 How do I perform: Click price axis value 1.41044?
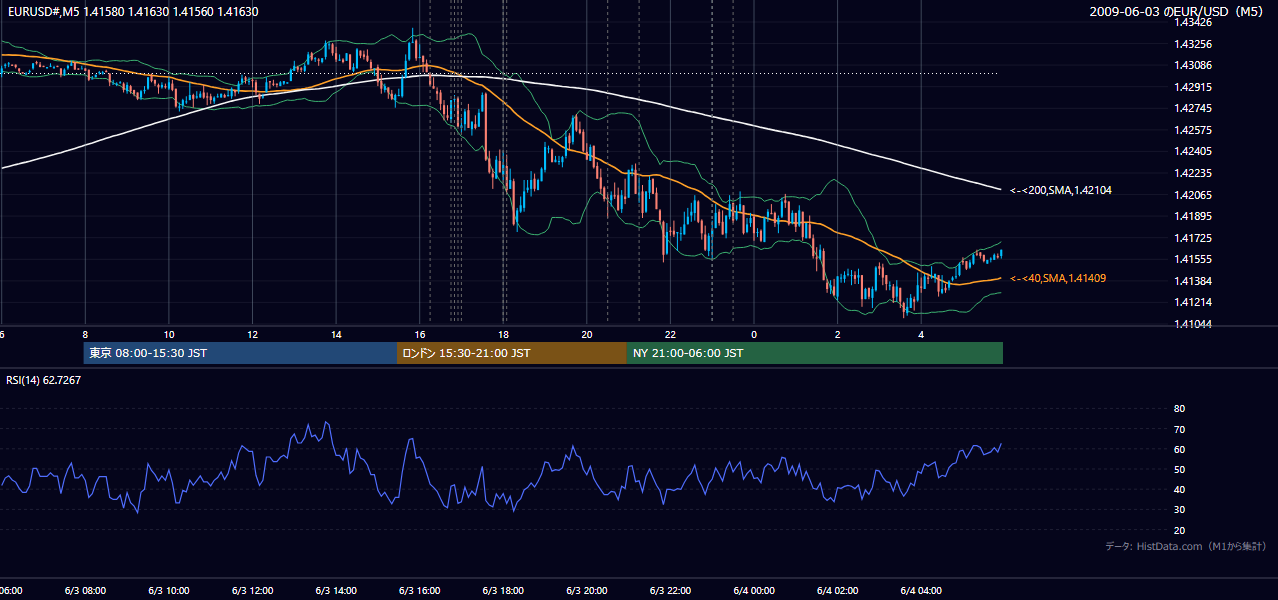point(1192,324)
